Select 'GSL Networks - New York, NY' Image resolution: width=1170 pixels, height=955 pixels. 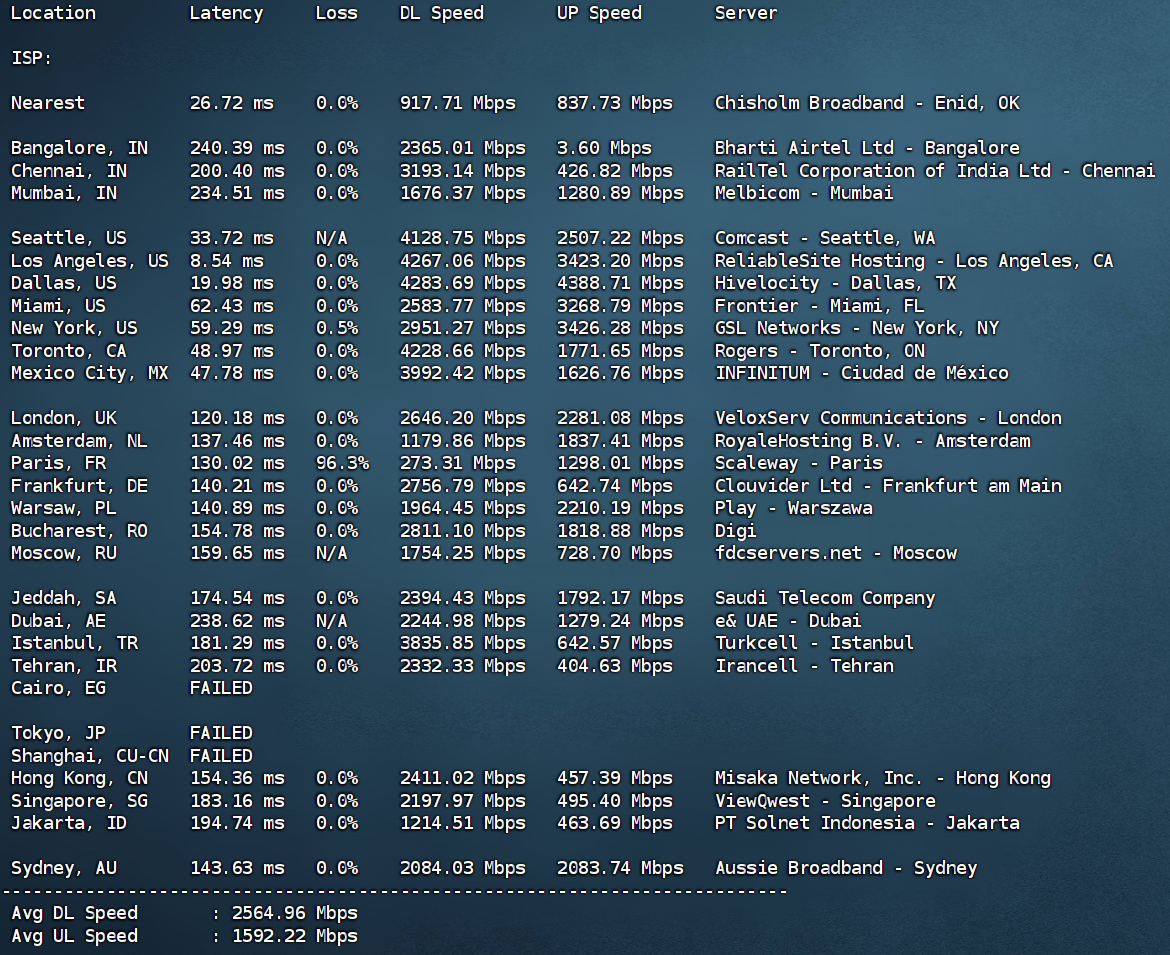click(x=857, y=328)
